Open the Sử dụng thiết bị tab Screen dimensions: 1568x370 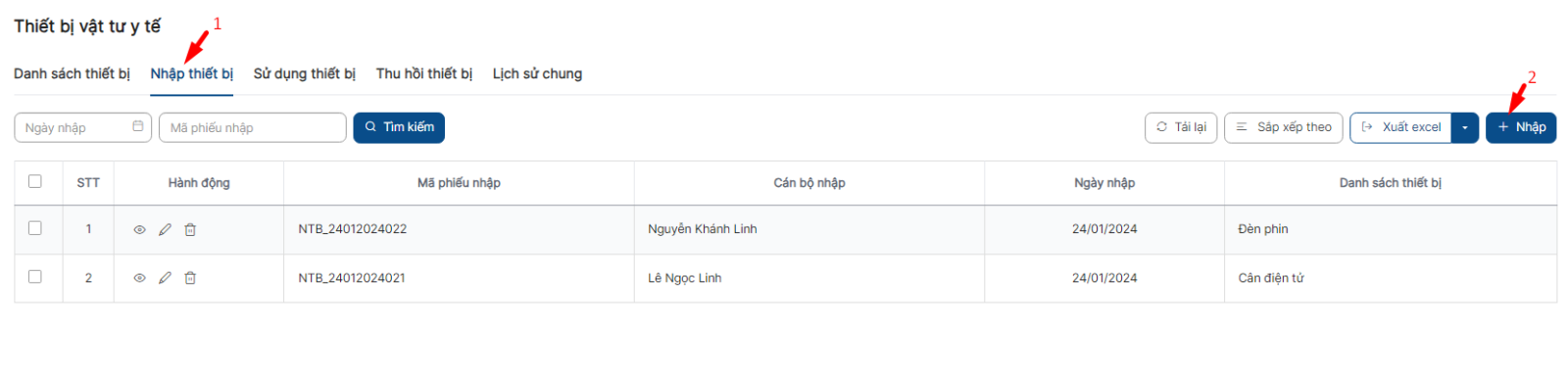(x=304, y=73)
